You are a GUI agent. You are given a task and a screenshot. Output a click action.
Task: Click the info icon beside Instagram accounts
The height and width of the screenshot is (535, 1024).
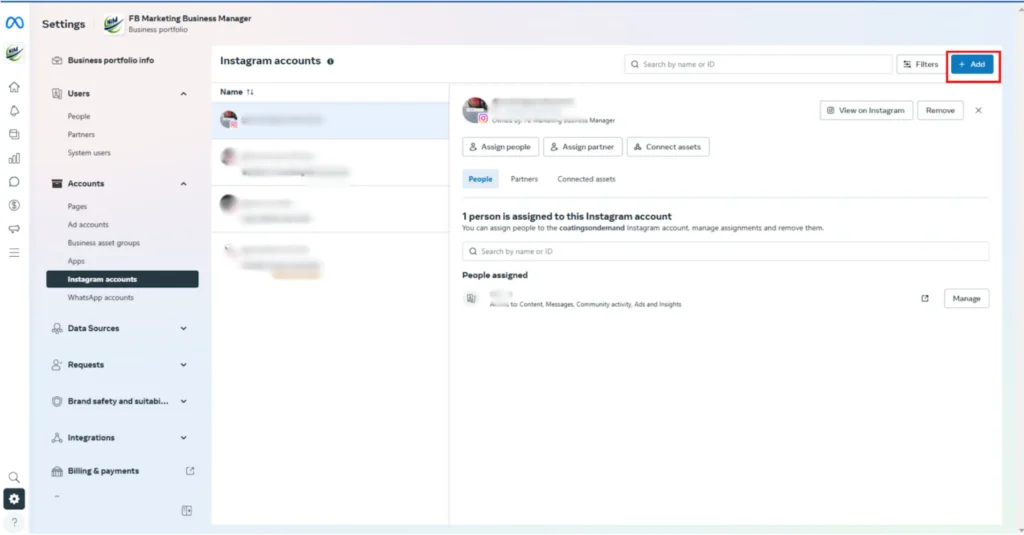coord(330,61)
